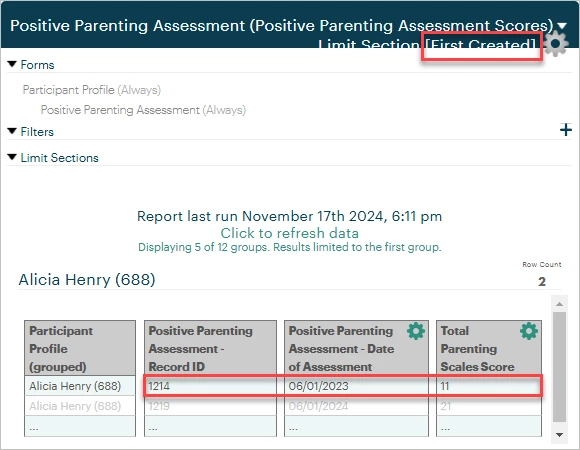Click Participant Profile (grouped) column header

(80, 348)
